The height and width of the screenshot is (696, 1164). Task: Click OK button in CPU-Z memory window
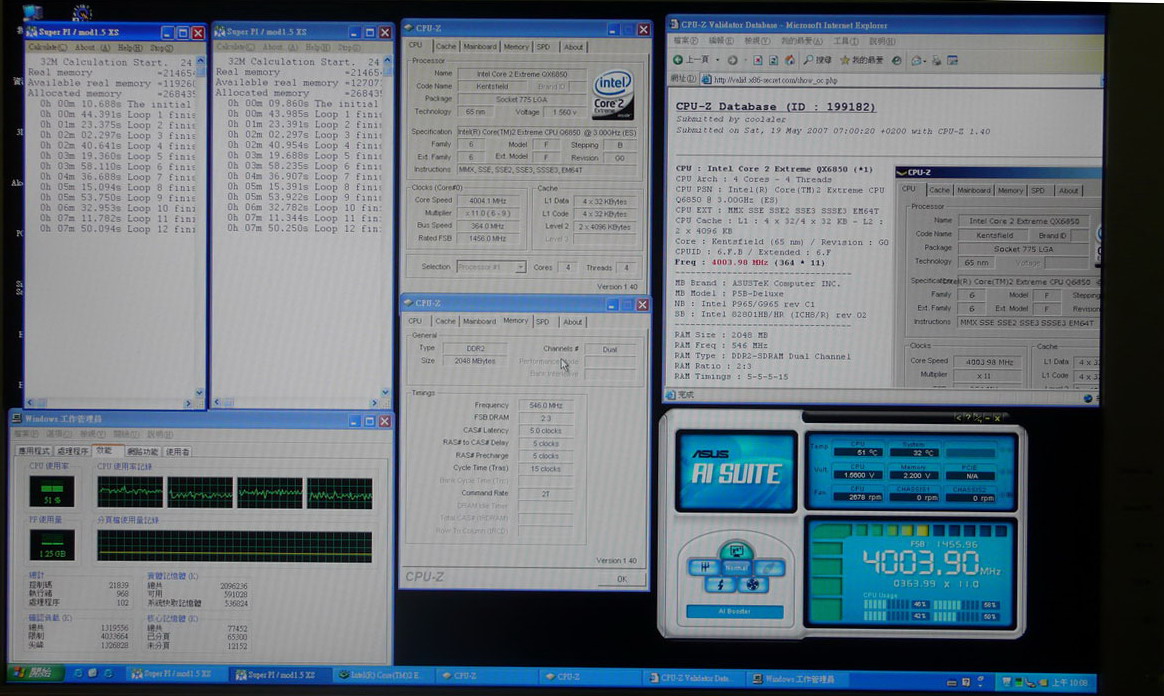pos(622,578)
